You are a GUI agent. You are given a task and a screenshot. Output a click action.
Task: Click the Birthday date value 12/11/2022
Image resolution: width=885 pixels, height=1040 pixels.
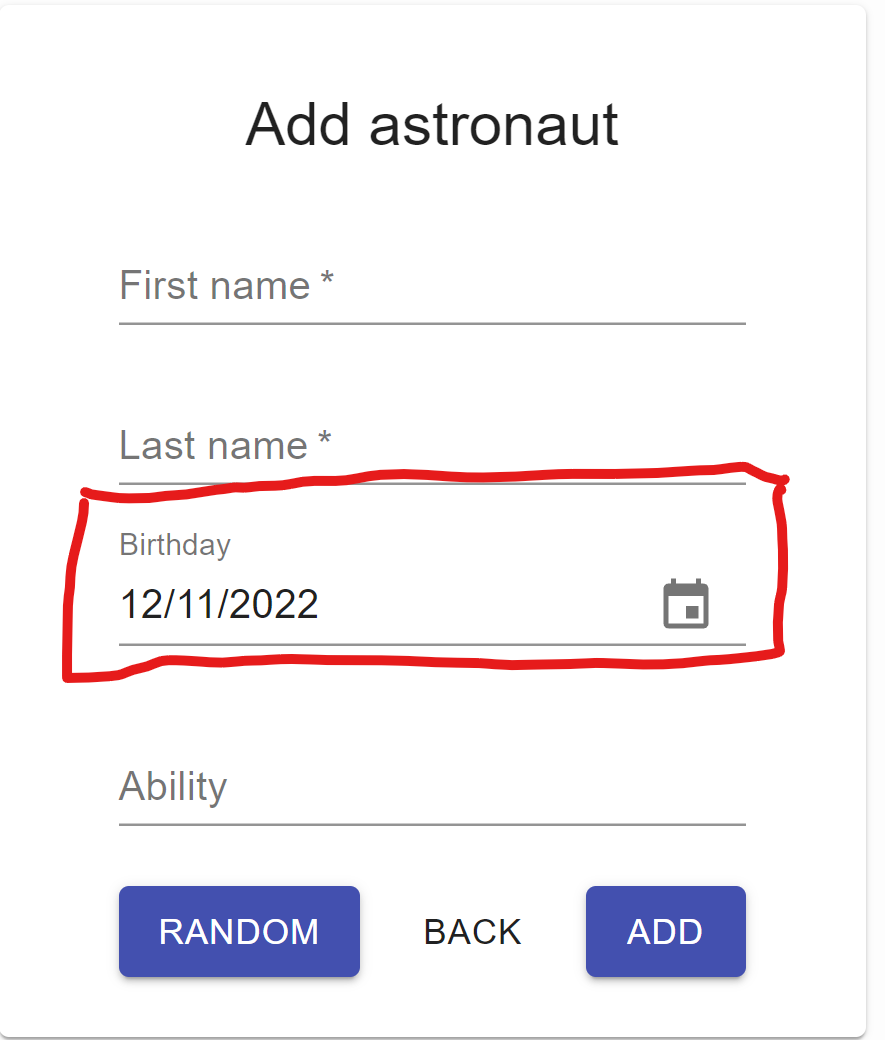[219, 604]
